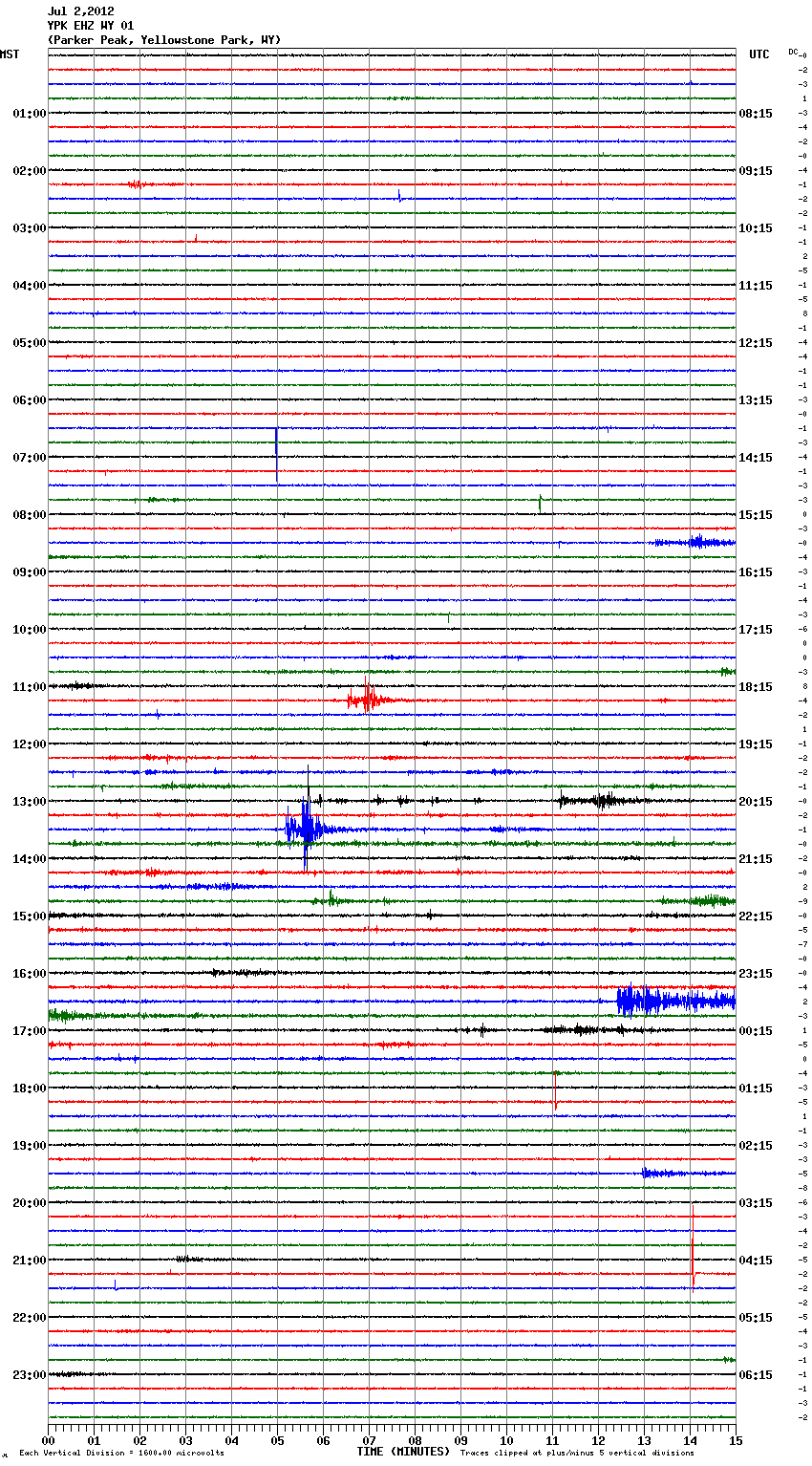Click the UTC timezone header
The width and height of the screenshot is (812, 1466).
click(759, 54)
